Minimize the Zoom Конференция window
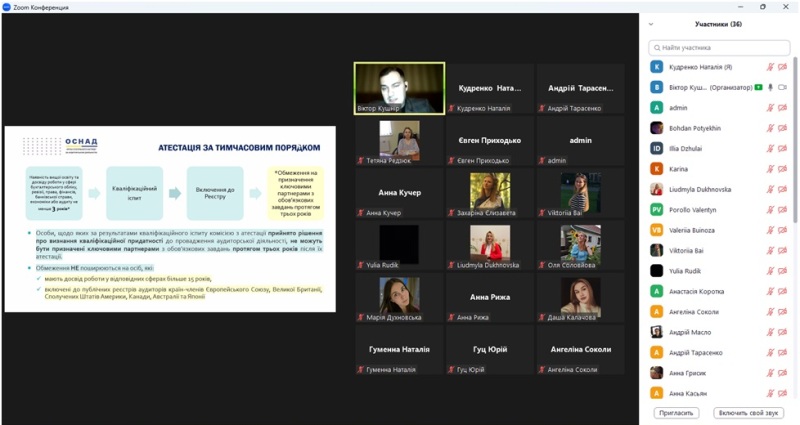 point(740,7)
